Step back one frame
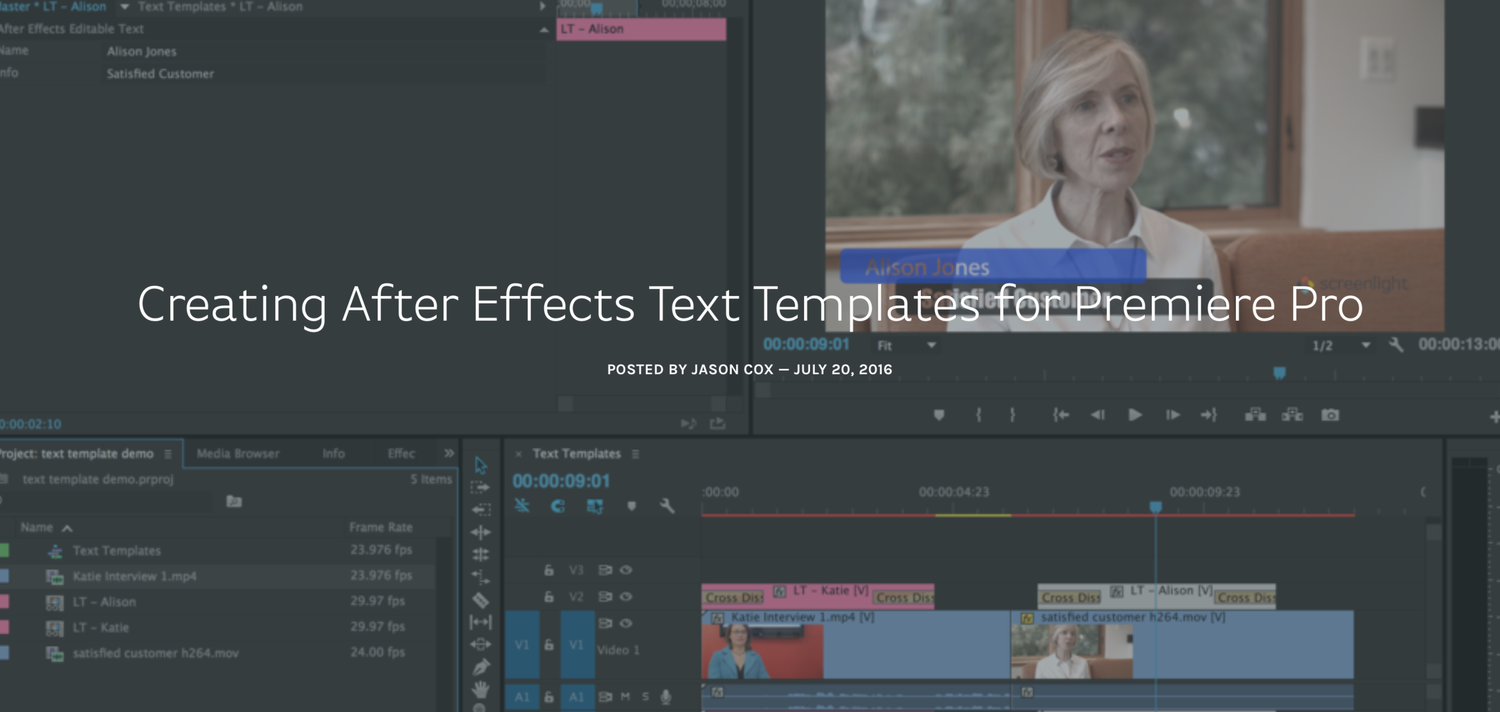The width and height of the screenshot is (1500, 712). click(x=1098, y=415)
